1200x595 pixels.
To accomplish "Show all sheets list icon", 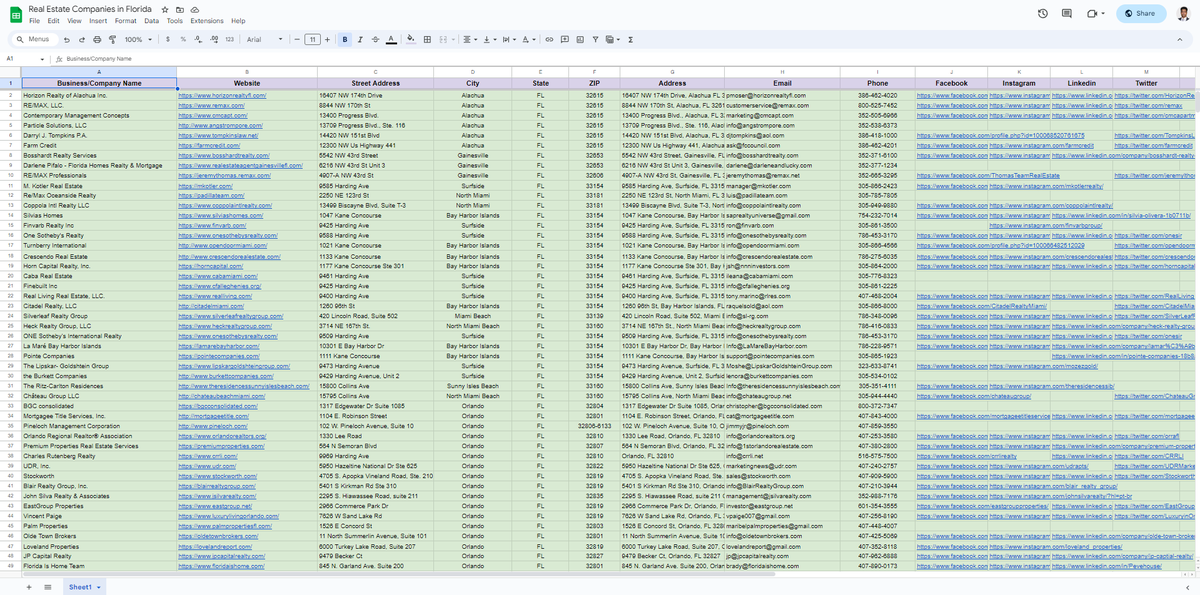I will 47,585.
